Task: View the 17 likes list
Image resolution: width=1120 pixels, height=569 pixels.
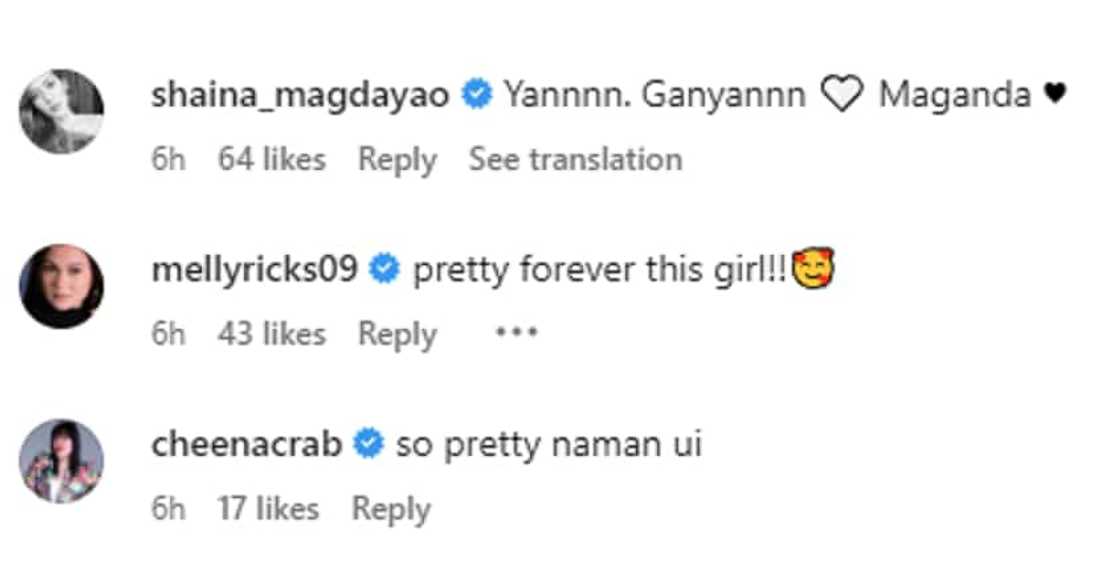Action: pyautogui.click(x=268, y=508)
